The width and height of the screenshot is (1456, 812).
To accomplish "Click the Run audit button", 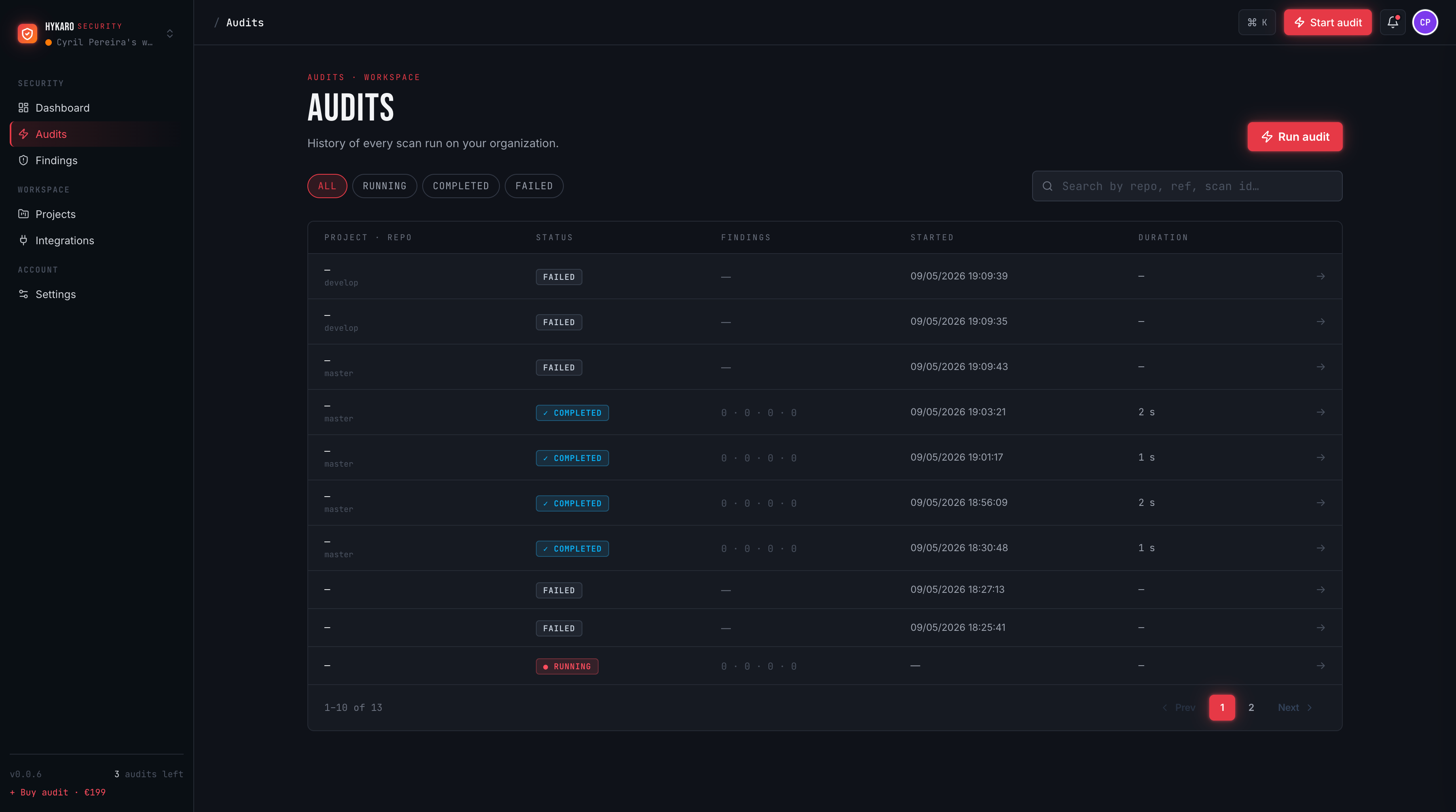I will coord(1295,137).
